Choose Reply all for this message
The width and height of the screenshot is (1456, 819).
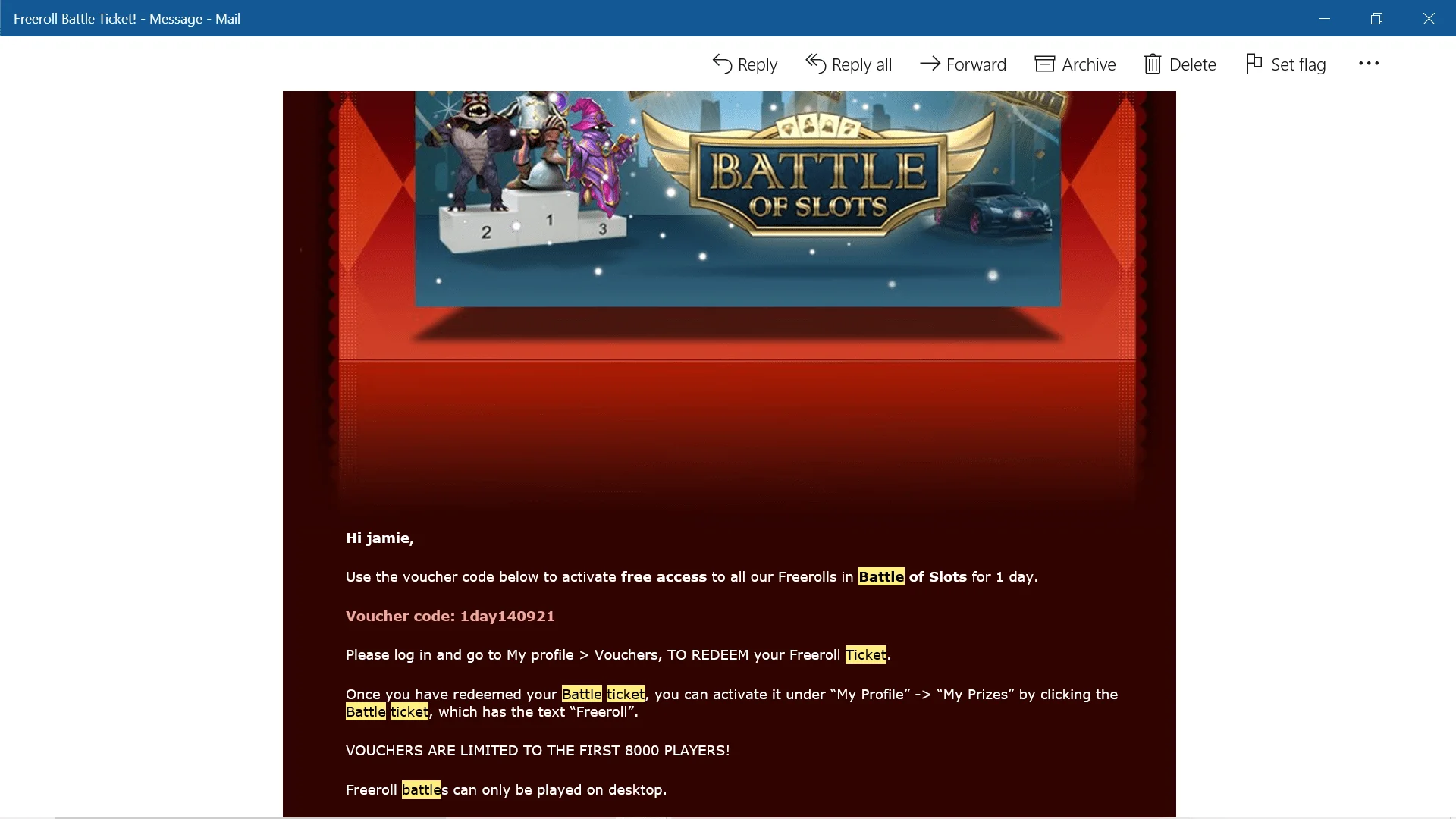(849, 64)
